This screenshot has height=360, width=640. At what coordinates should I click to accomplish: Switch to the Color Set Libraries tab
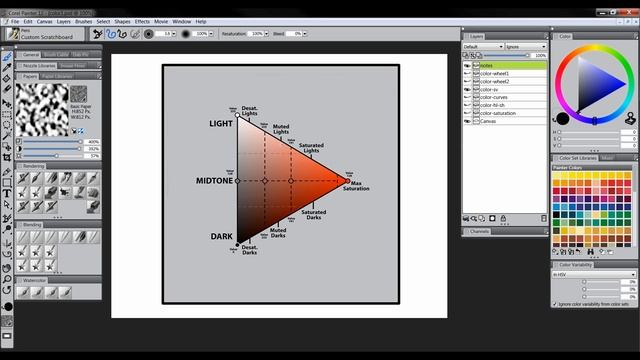coord(577,158)
